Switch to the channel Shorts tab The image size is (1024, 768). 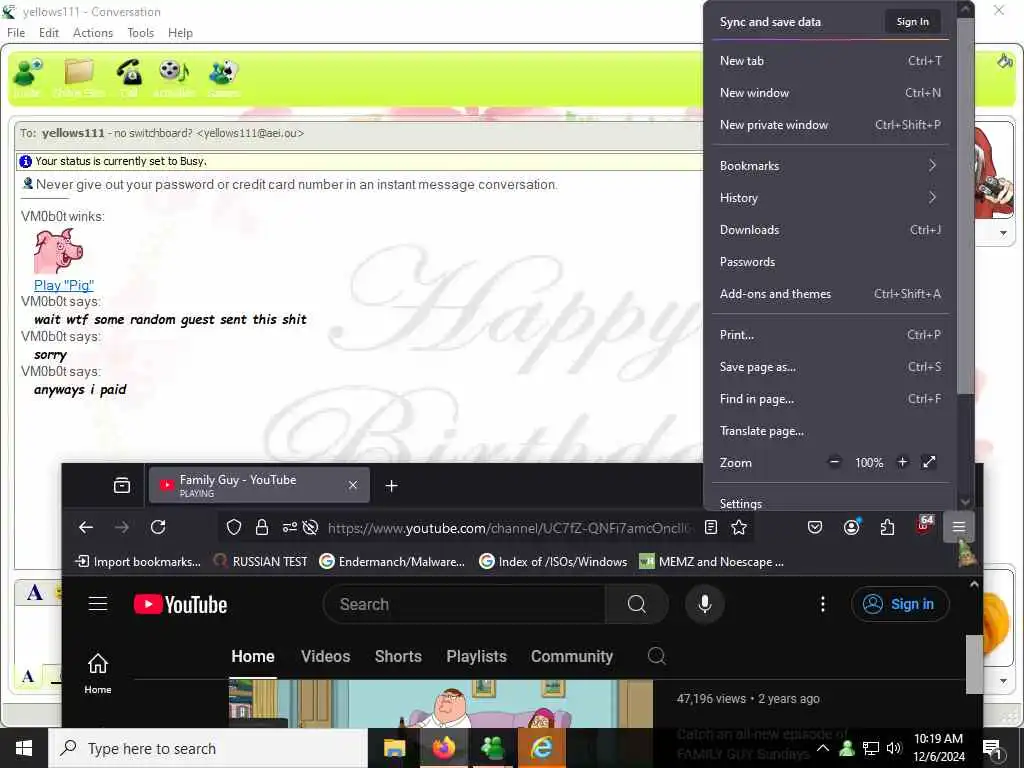(x=398, y=656)
